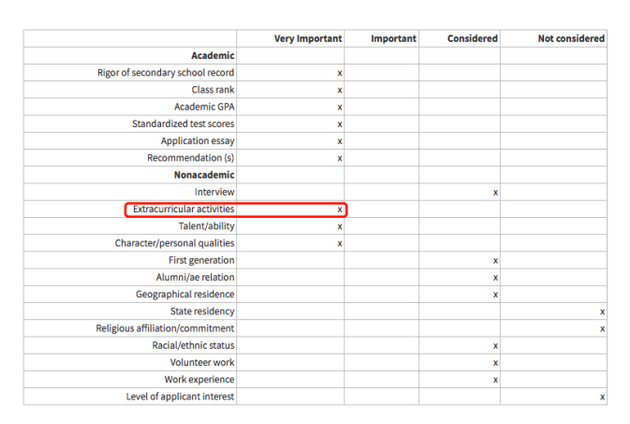
Task: Click the "Character/personal qualities" row label
Action: (x=175, y=243)
